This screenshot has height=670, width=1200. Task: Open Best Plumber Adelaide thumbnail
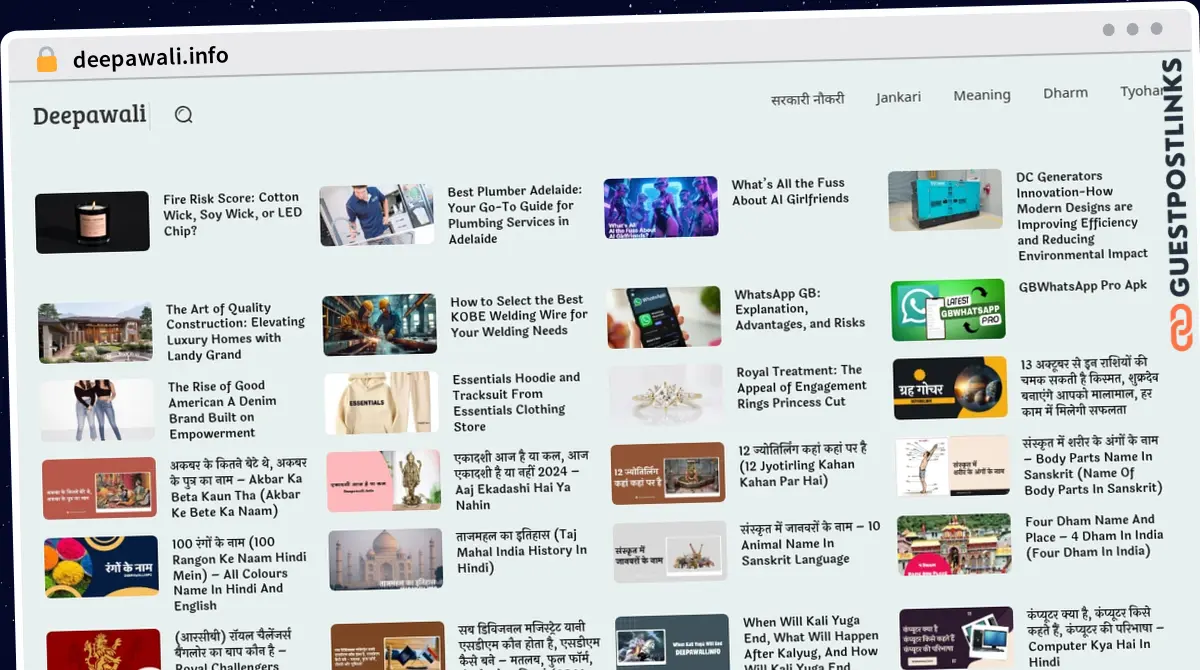pos(377,214)
